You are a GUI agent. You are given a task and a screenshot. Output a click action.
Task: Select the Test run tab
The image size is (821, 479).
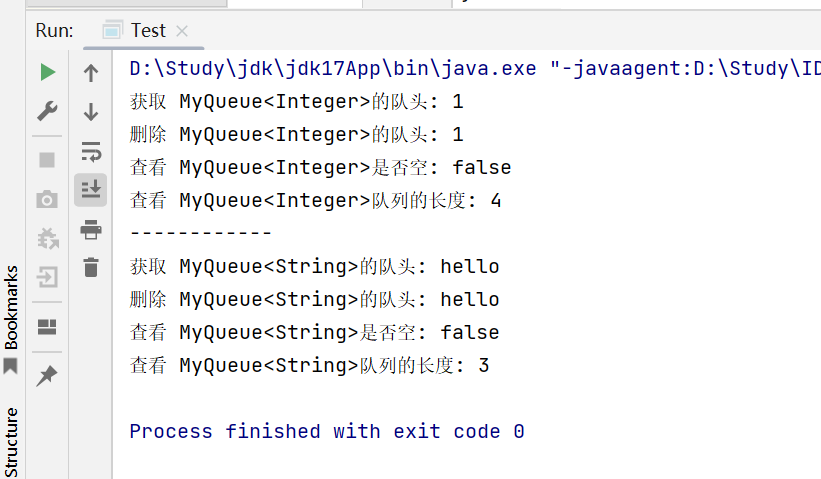(x=147, y=30)
